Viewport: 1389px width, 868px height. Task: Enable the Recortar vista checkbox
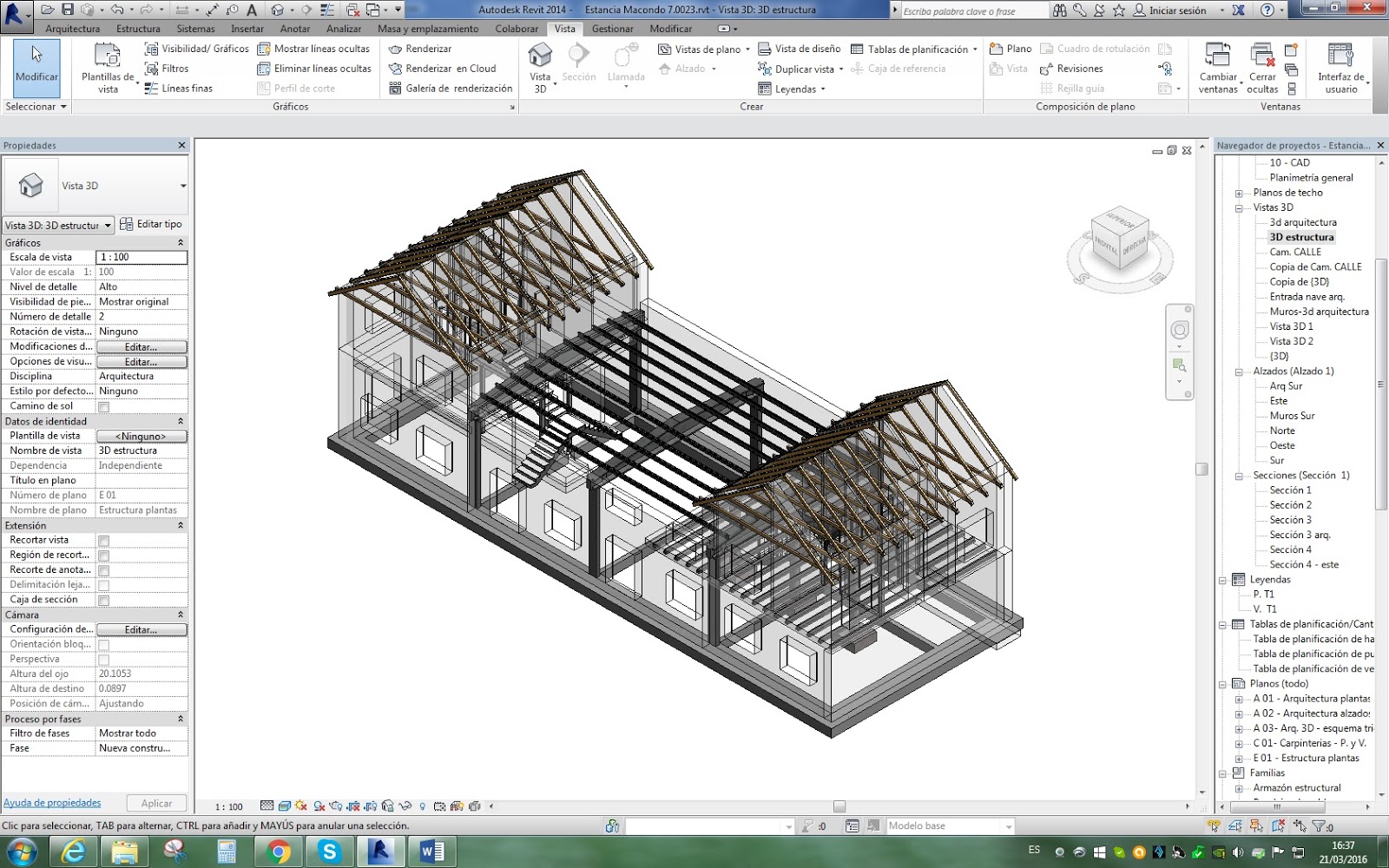(103, 539)
